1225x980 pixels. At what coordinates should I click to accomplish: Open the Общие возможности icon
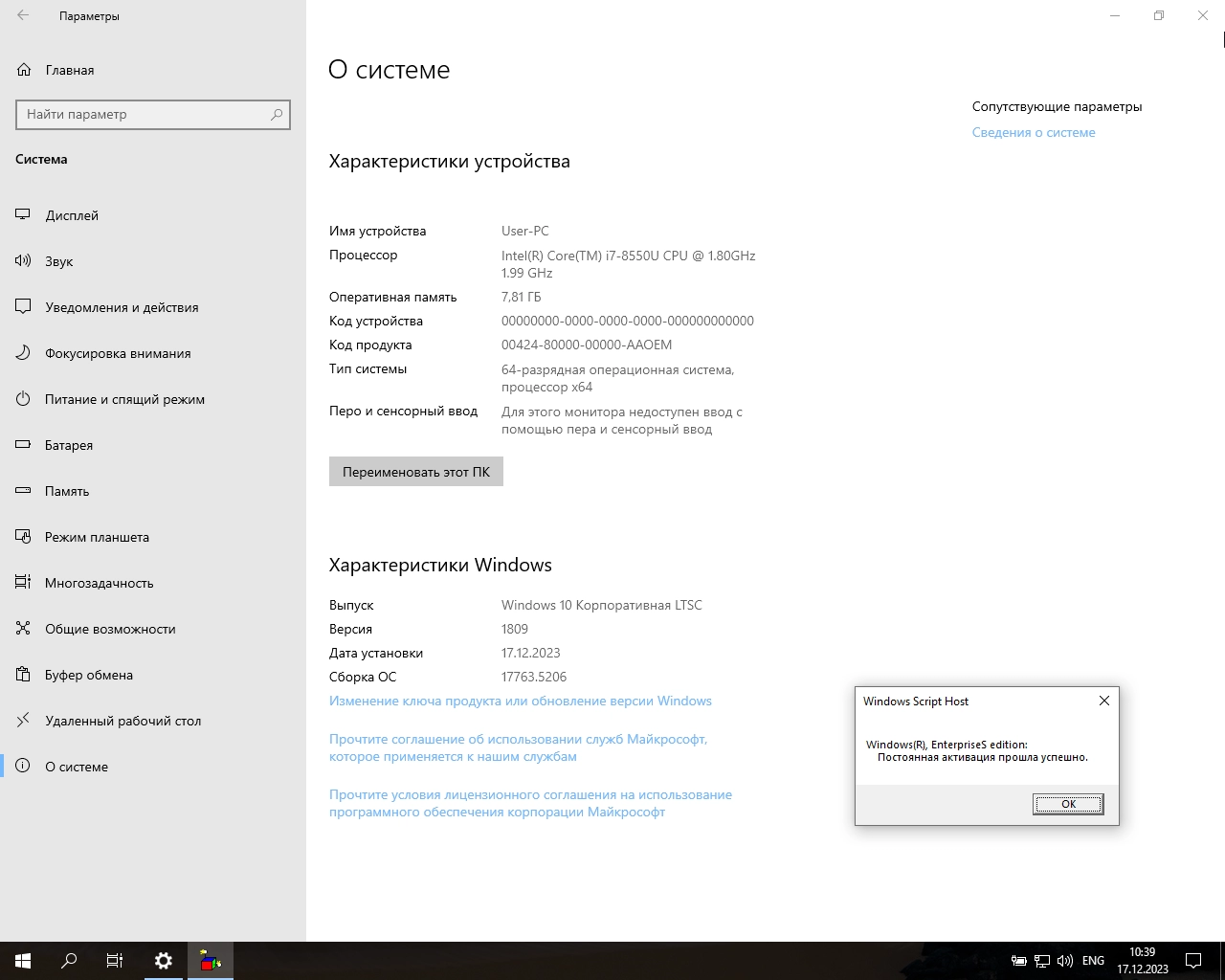click(x=23, y=629)
